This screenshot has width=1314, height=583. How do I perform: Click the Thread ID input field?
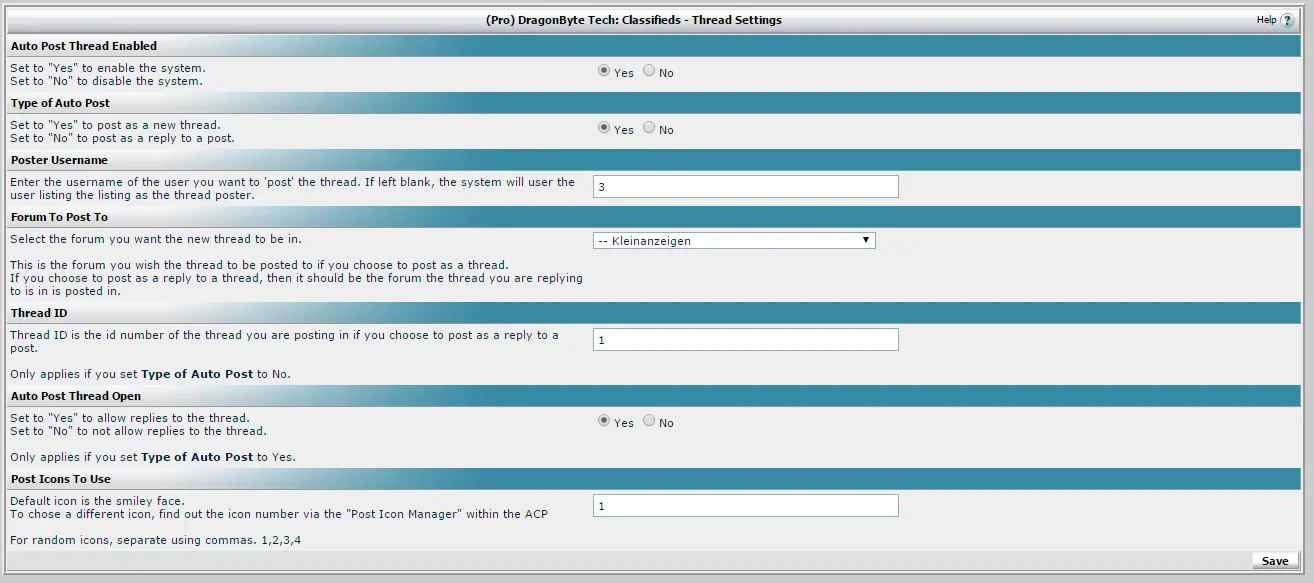(x=746, y=340)
